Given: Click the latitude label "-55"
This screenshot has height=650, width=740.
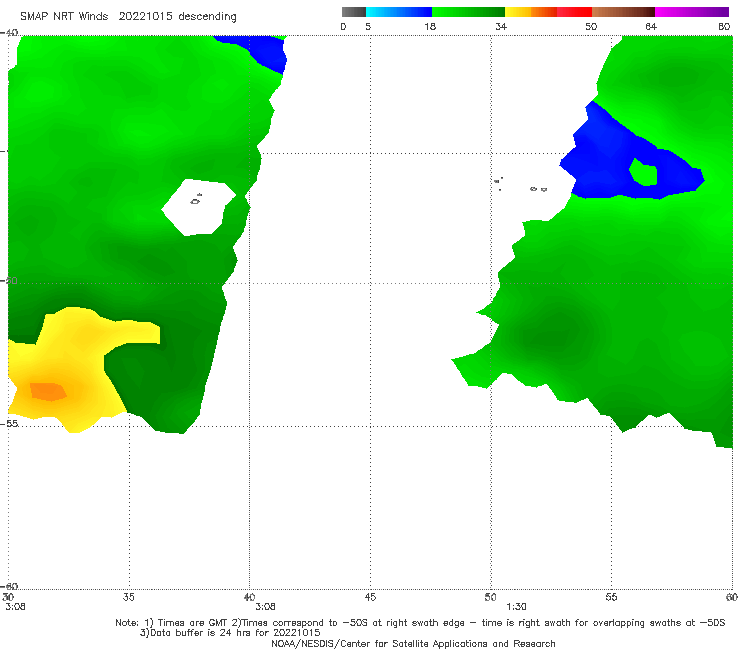Looking at the screenshot, I should pos(9,424).
